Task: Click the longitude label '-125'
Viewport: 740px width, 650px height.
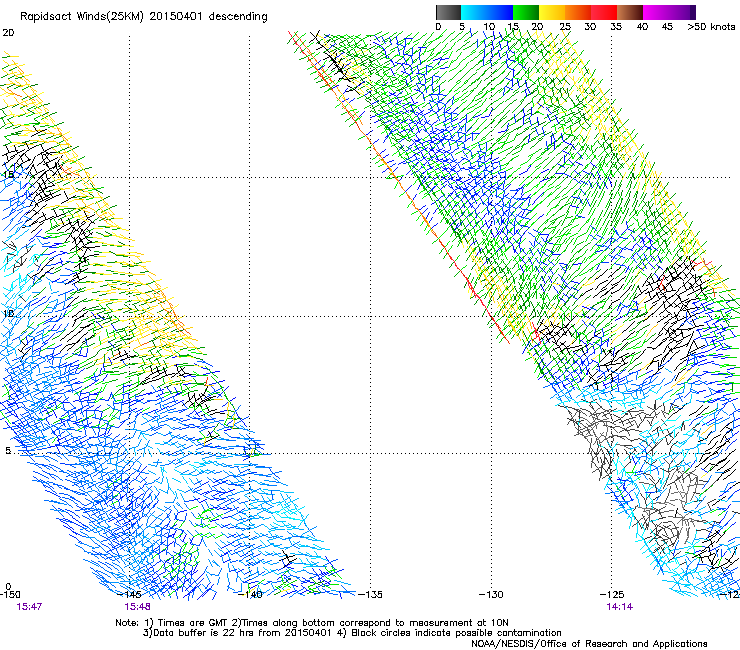Action: tap(612, 595)
